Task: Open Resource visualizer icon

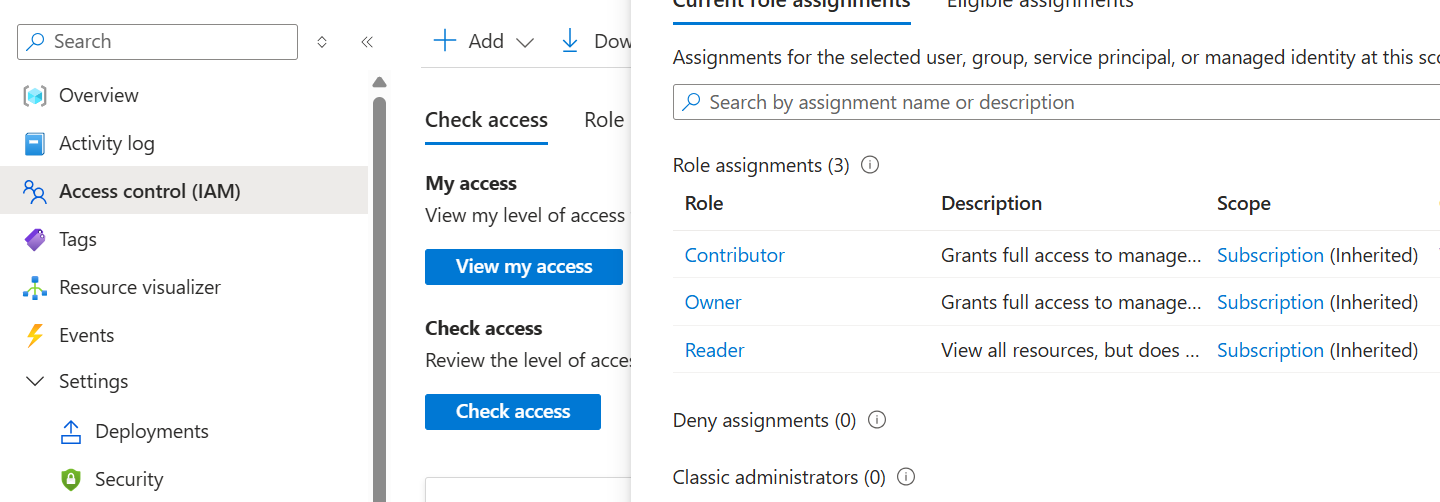Action: 35,288
